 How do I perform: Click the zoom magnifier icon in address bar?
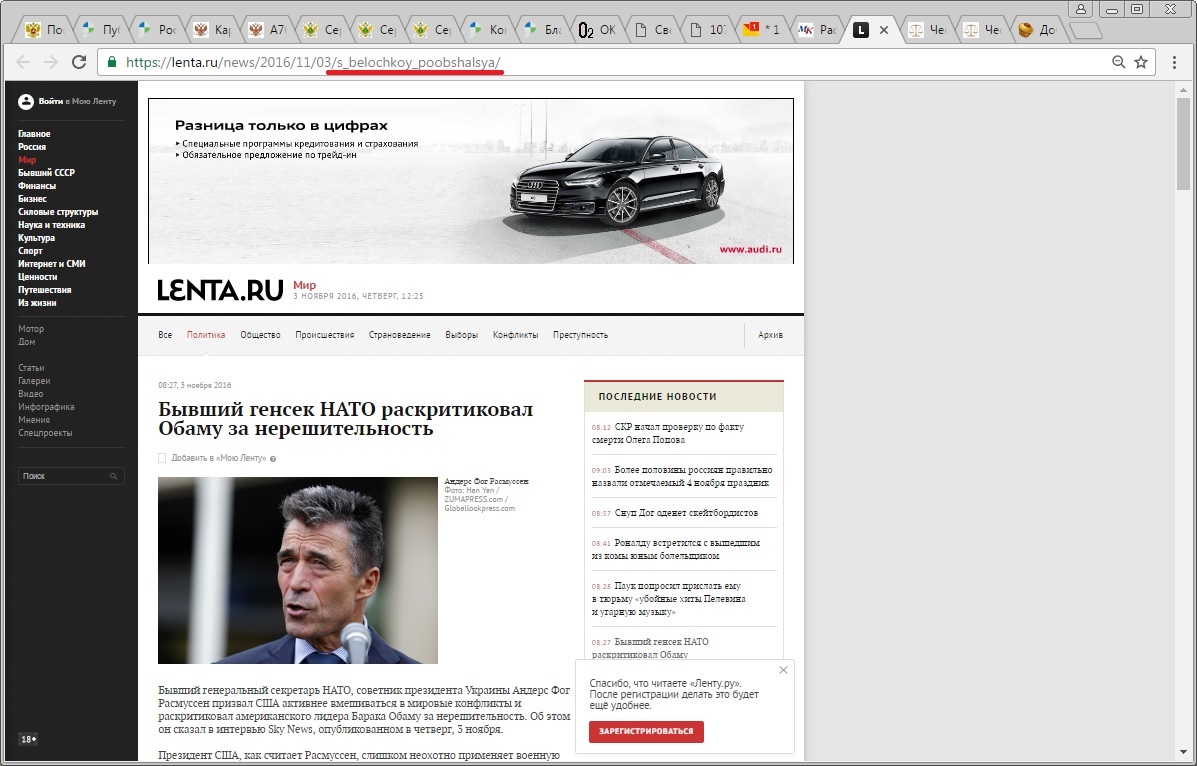coord(1119,62)
